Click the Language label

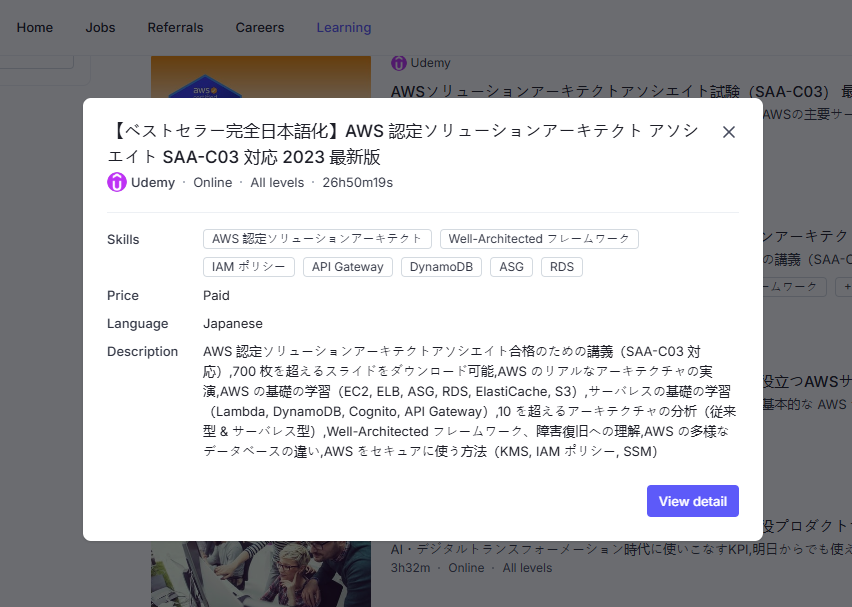(x=137, y=324)
